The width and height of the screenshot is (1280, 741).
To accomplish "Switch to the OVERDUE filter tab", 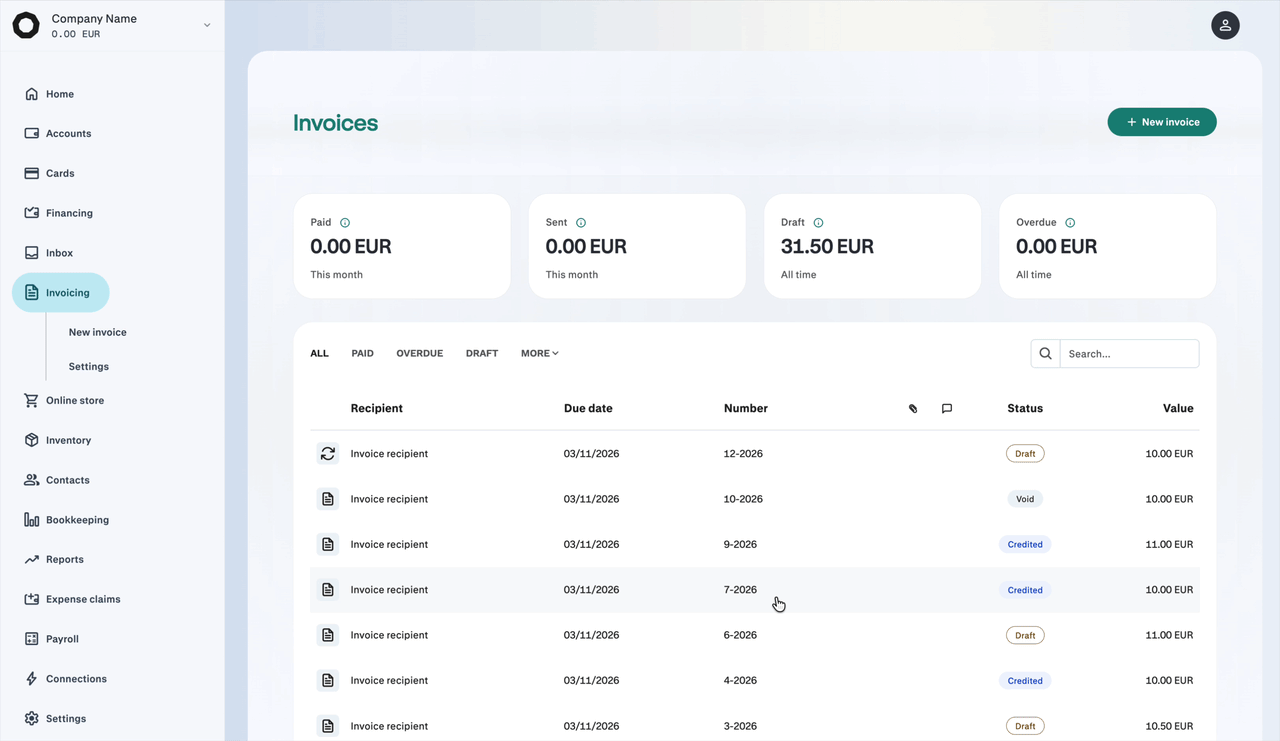I will 420,353.
